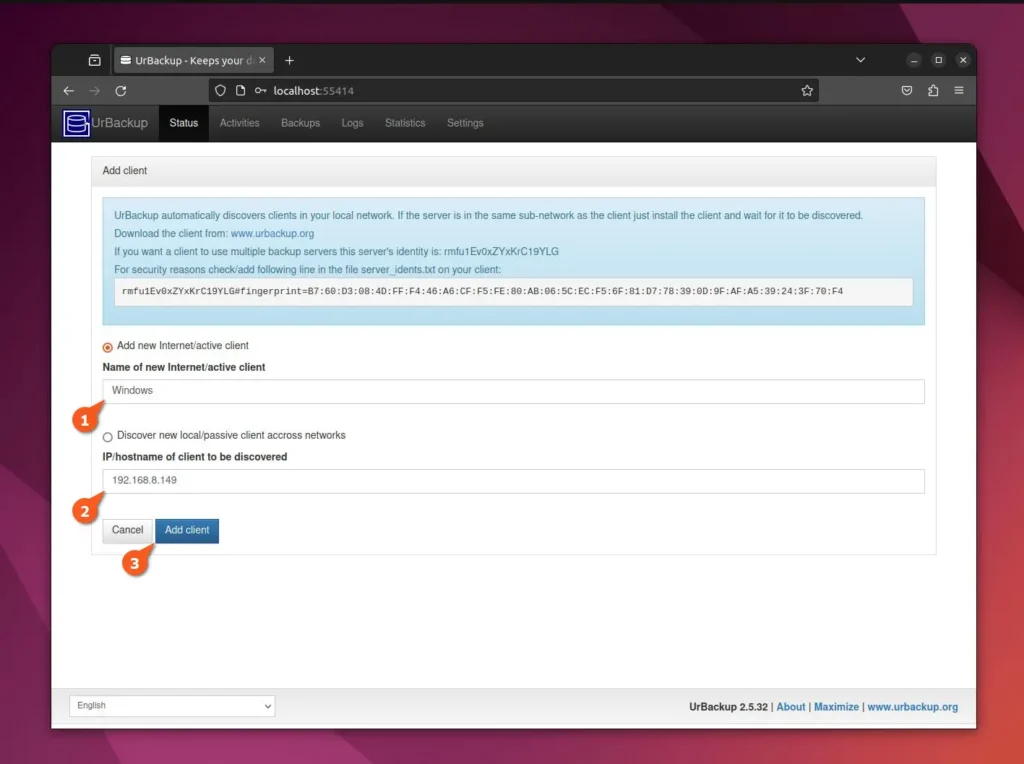1024x764 pixels.
Task: Click the About link in footer
Action: pos(791,707)
